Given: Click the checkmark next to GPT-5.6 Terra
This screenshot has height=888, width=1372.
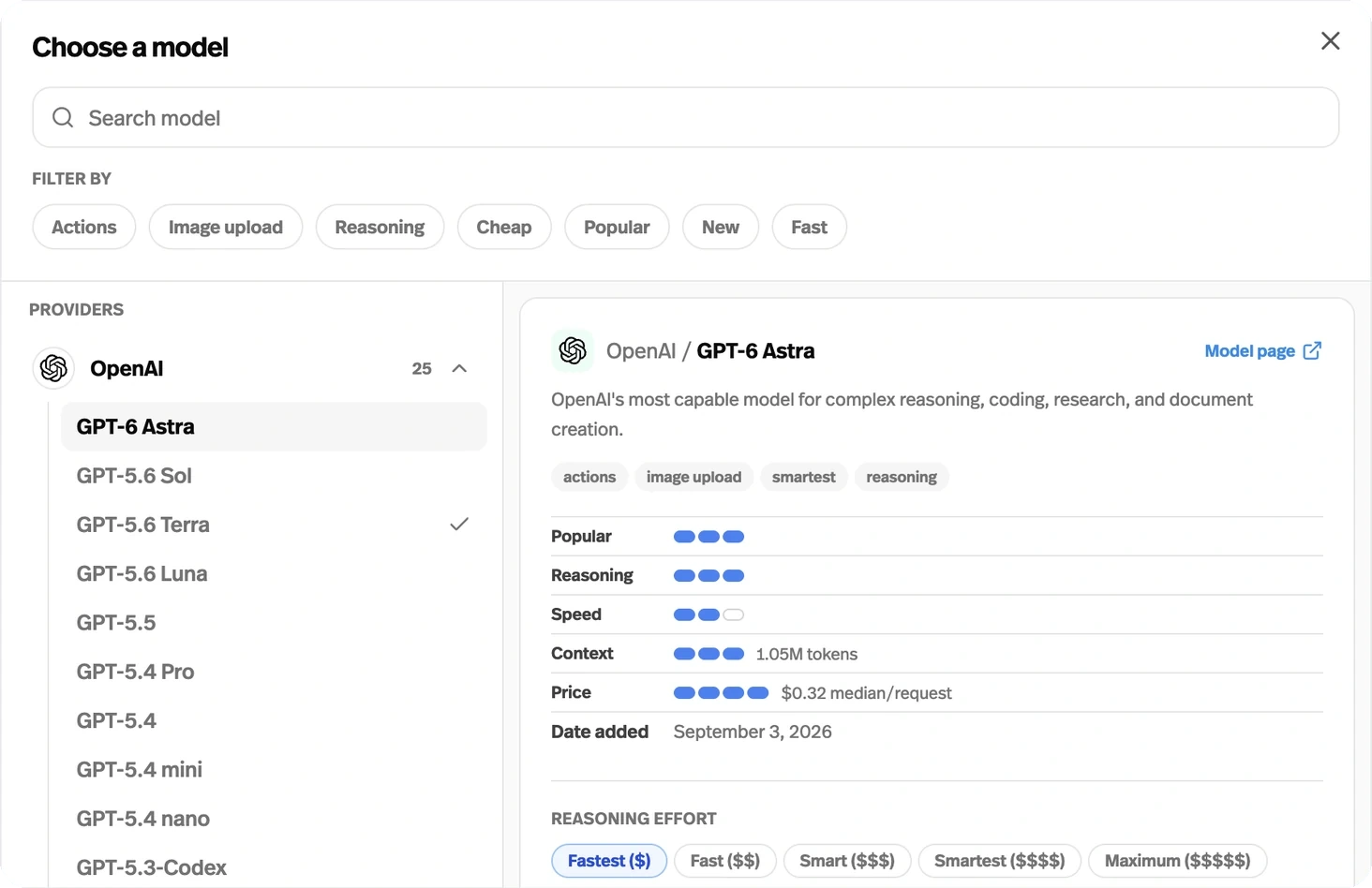Looking at the screenshot, I should (x=459, y=524).
